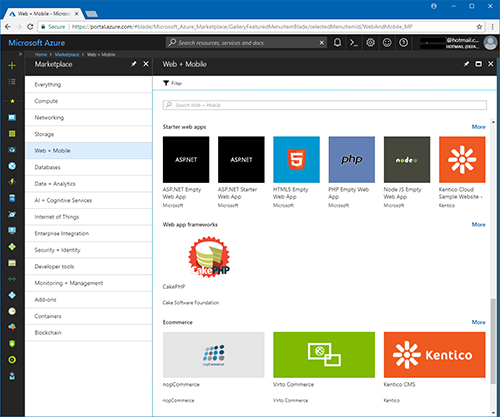Close the Marketplace blade
Image resolution: width=500 pixels, height=417 pixels.
pyautogui.click(x=146, y=64)
